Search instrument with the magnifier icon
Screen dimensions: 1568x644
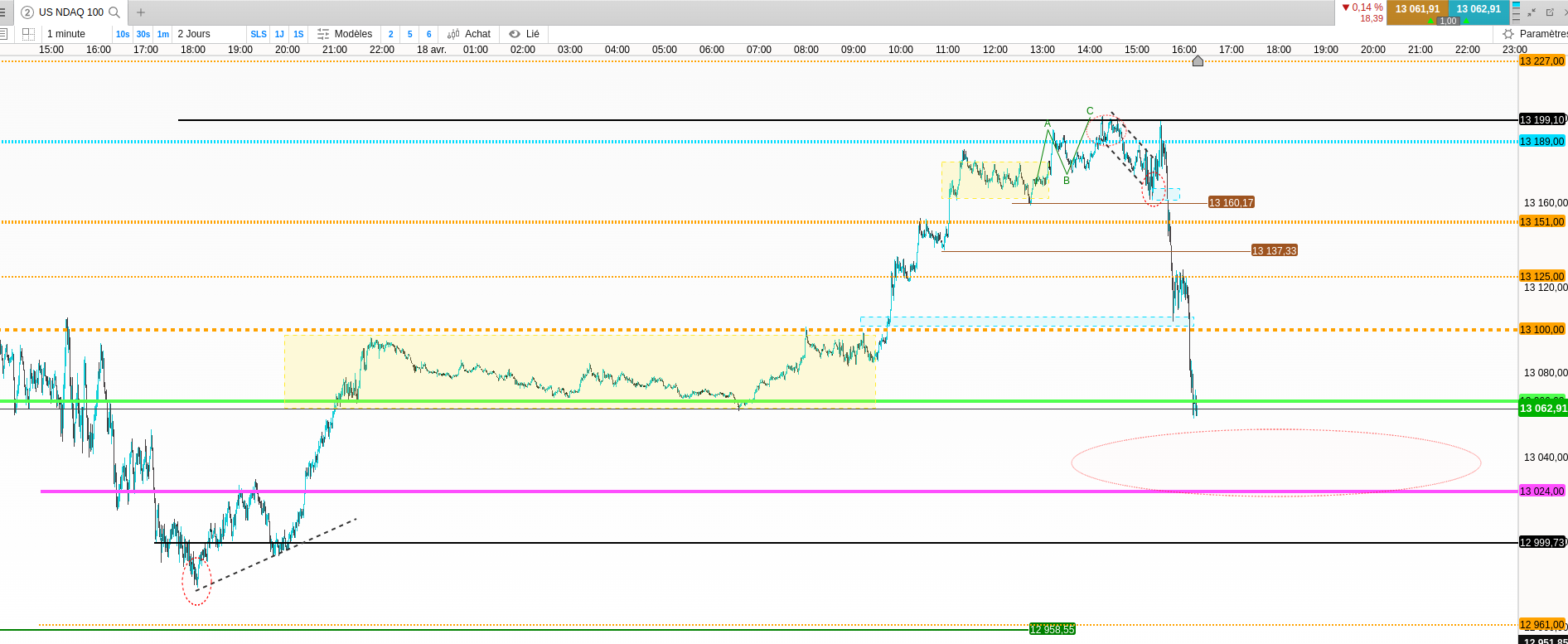pyautogui.click(x=114, y=12)
